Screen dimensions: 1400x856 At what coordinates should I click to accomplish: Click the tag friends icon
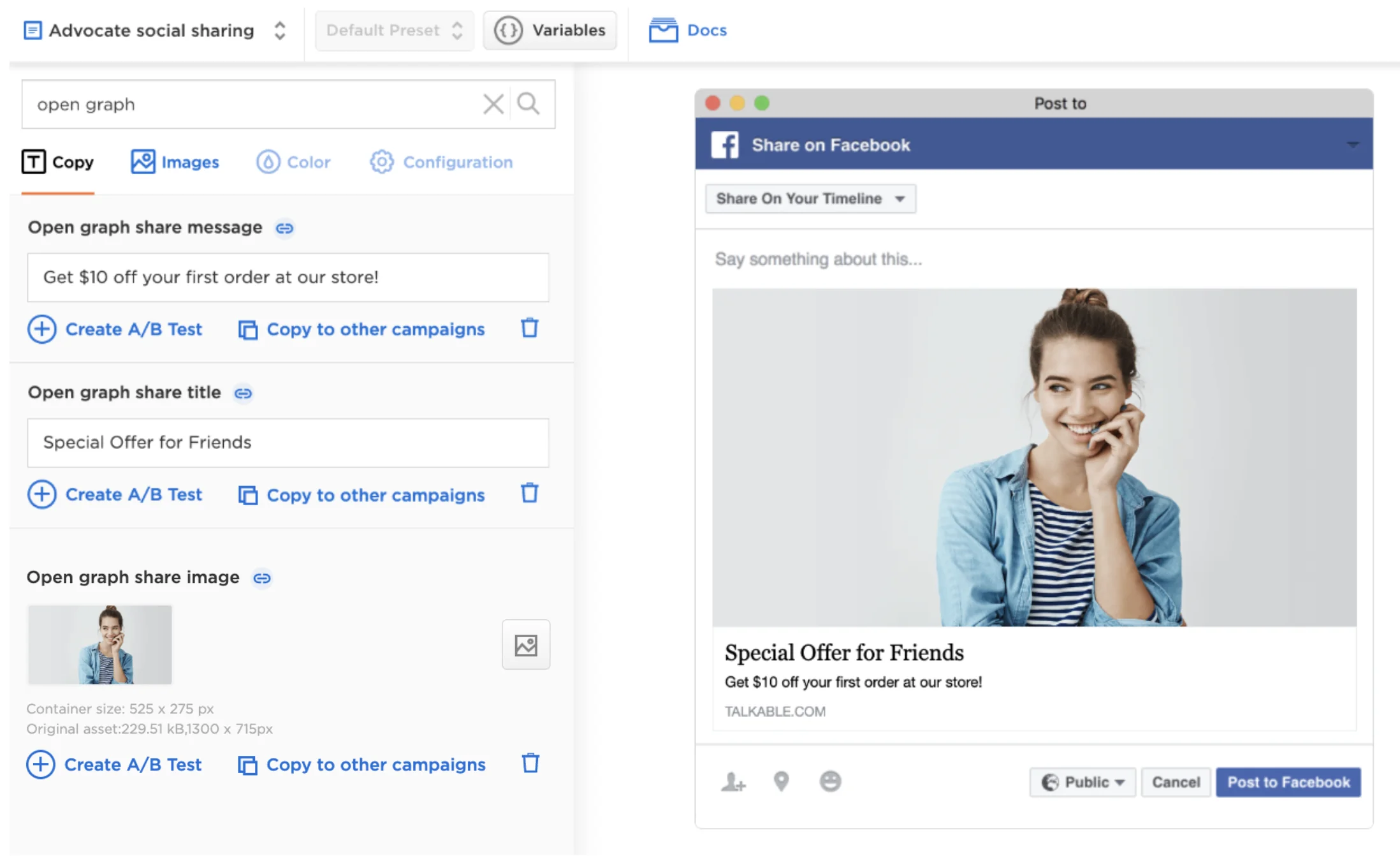(733, 782)
